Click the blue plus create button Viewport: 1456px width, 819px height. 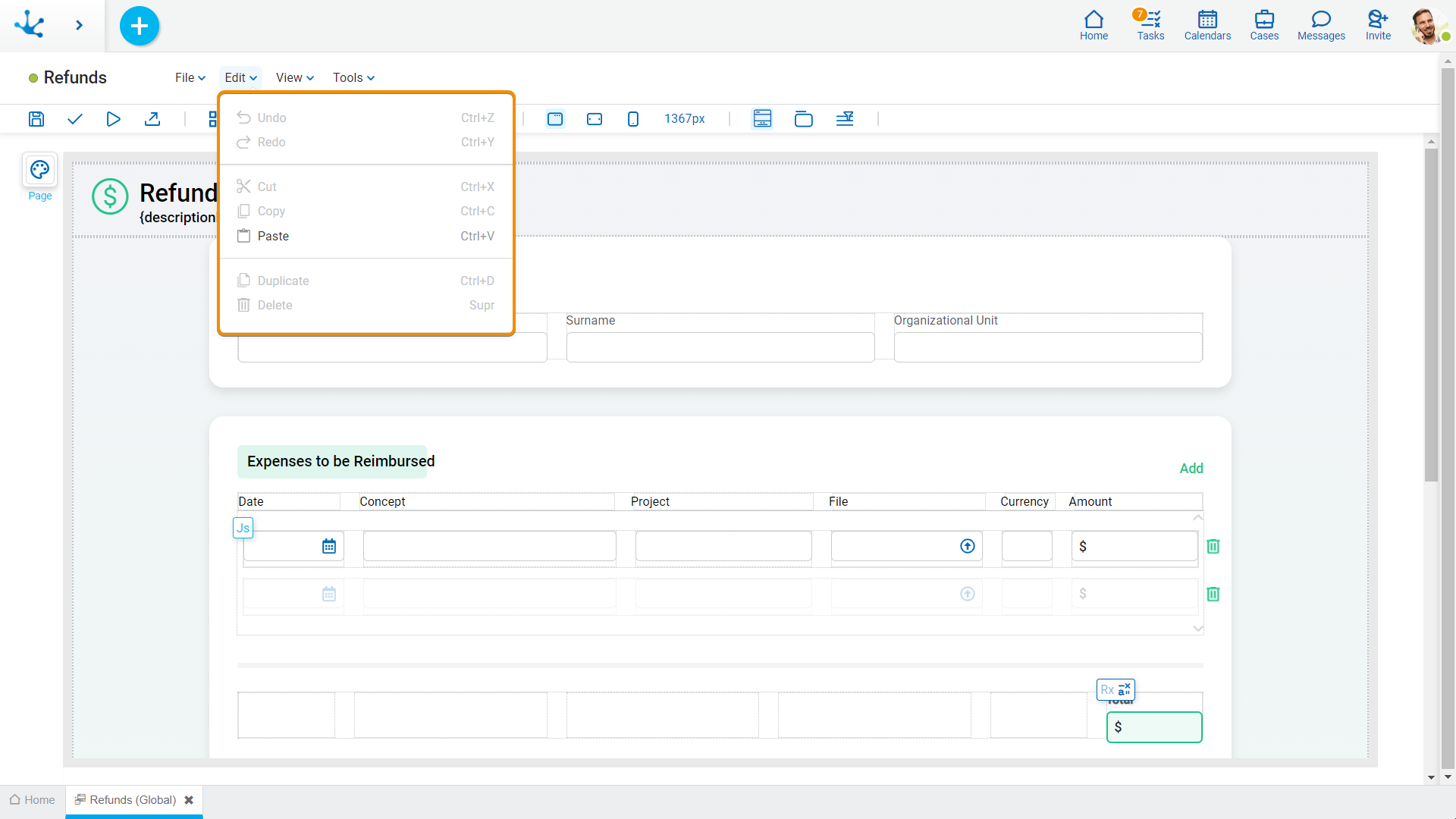pyautogui.click(x=140, y=26)
